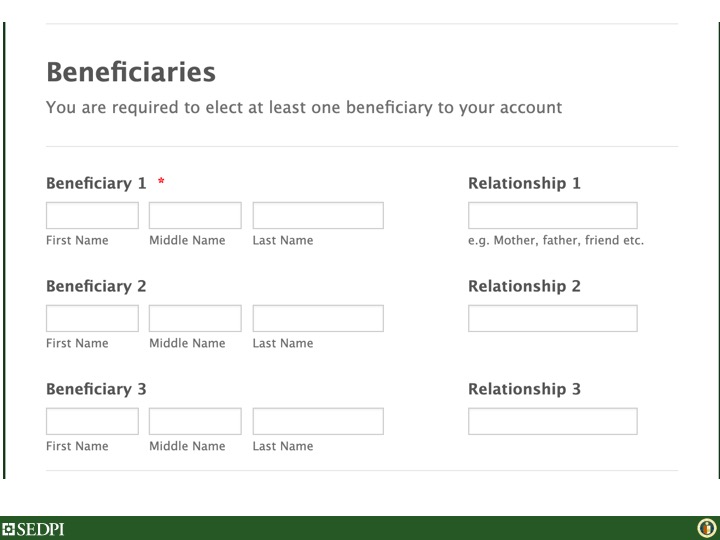720x540 pixels.
Task: Click the Beneficiary 1 required label
Action: tap(96, 184)
